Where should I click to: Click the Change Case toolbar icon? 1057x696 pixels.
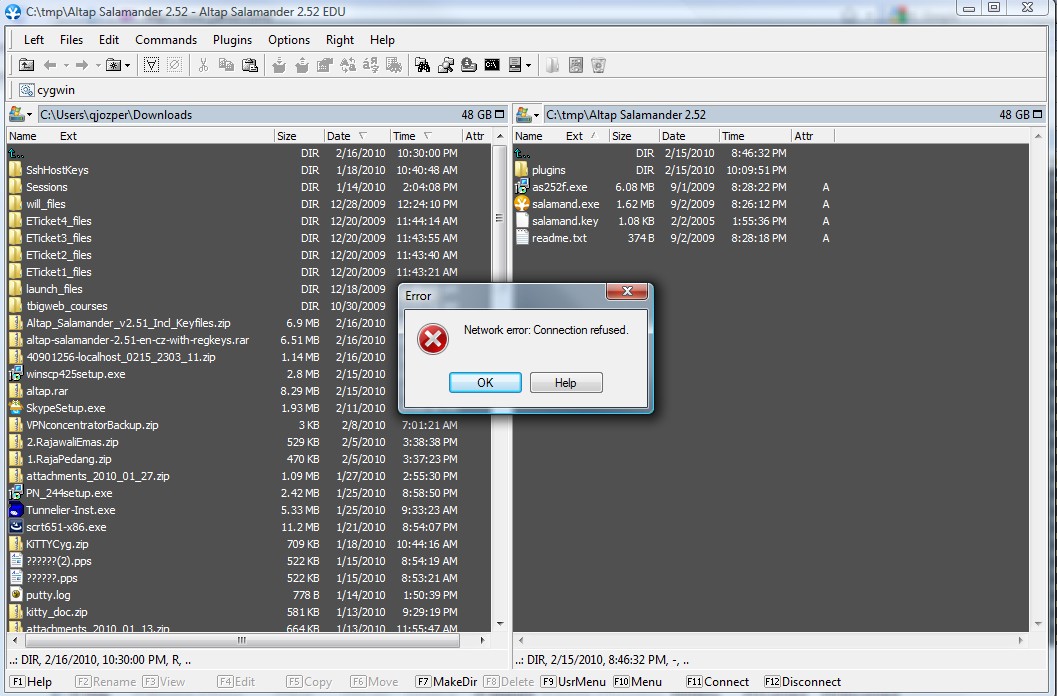pos(371,65)
